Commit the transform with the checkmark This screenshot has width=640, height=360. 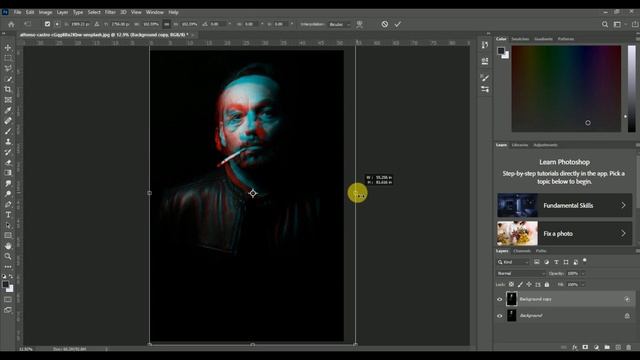[x=398, y=24]
